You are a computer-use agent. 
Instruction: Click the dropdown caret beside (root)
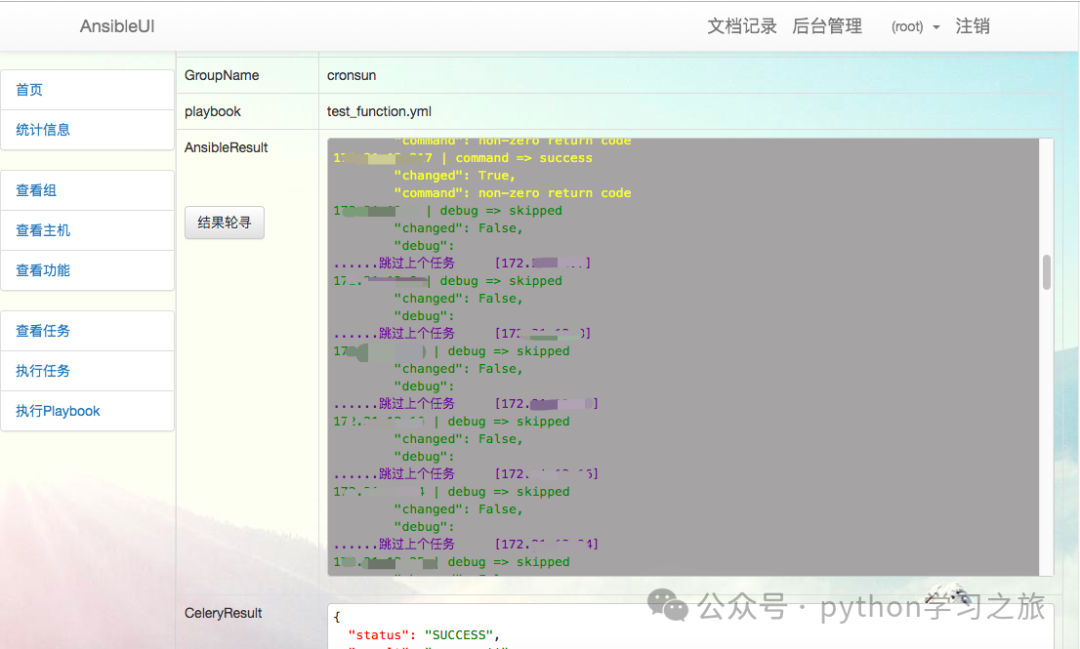pos(936,28)
